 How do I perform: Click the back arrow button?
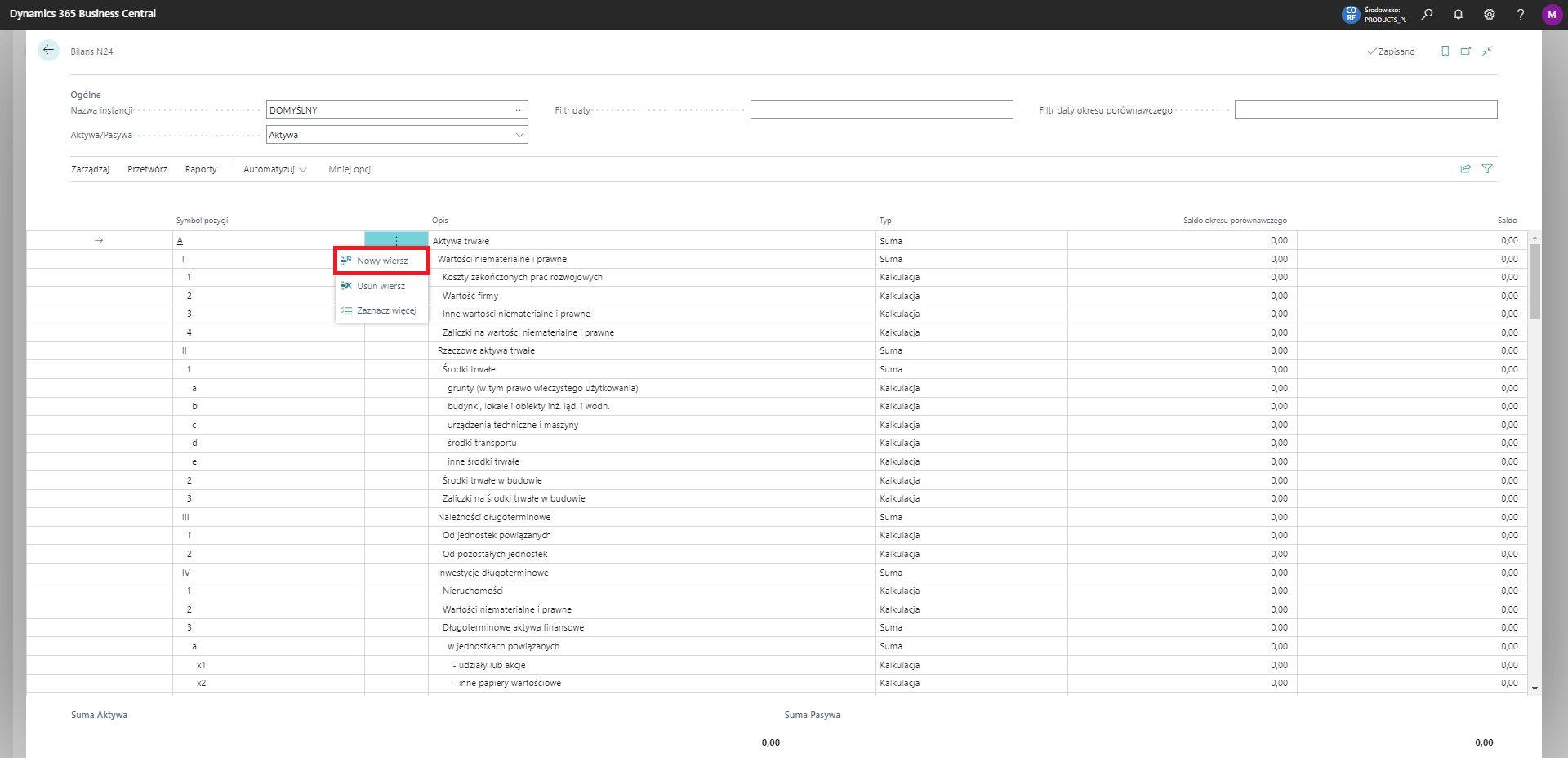(x=48, y=51)
